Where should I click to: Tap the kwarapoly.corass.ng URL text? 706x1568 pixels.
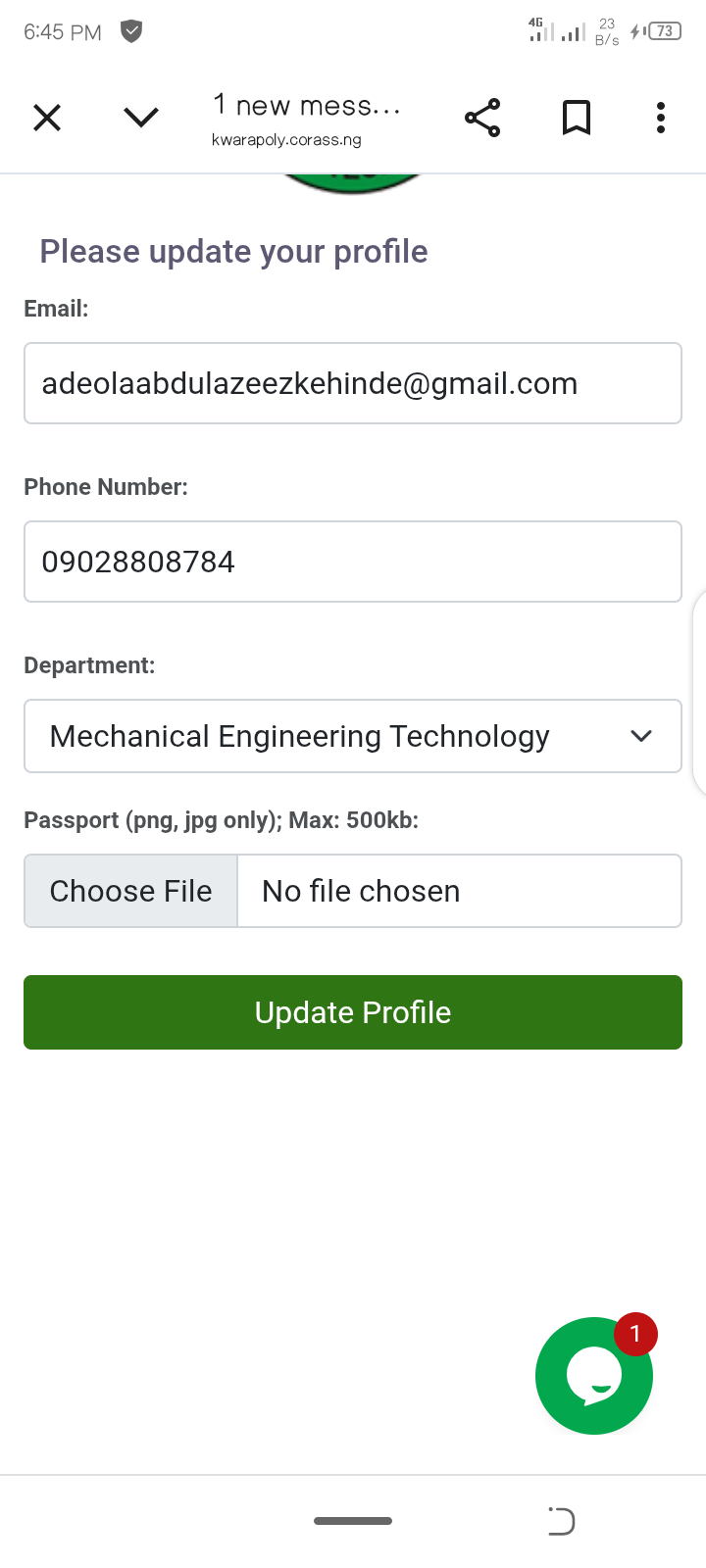click(286, 140)
